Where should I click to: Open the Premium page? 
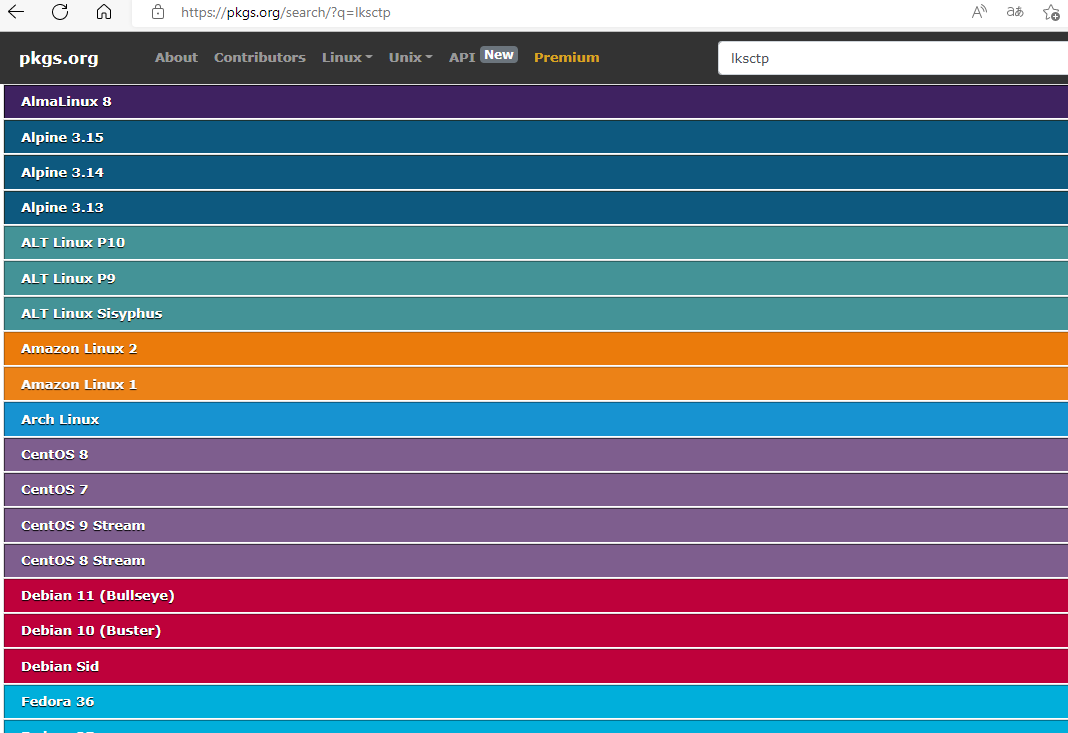566,57
